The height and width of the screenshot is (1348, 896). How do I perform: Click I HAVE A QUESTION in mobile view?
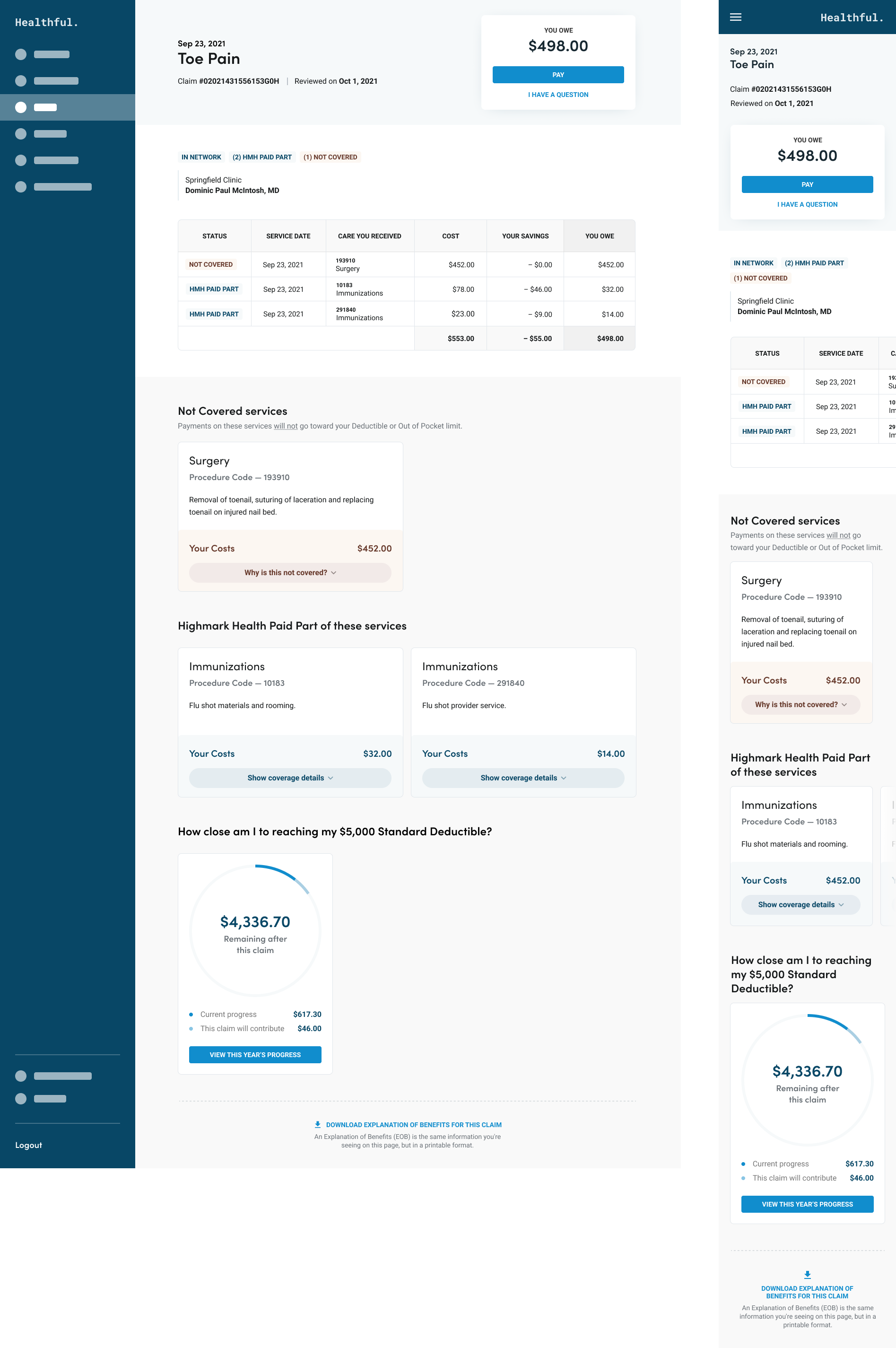pos(807,205)
